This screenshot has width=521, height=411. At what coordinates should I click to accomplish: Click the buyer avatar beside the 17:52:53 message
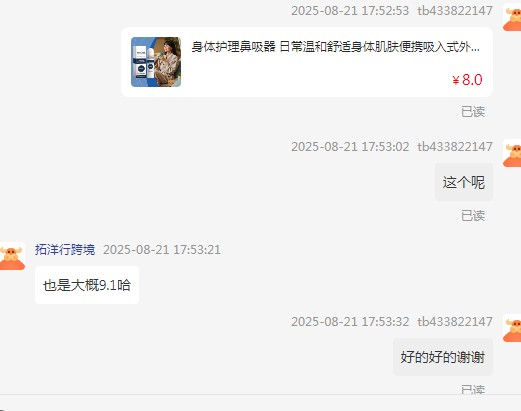pyautogui.click(x=512, y=17)
